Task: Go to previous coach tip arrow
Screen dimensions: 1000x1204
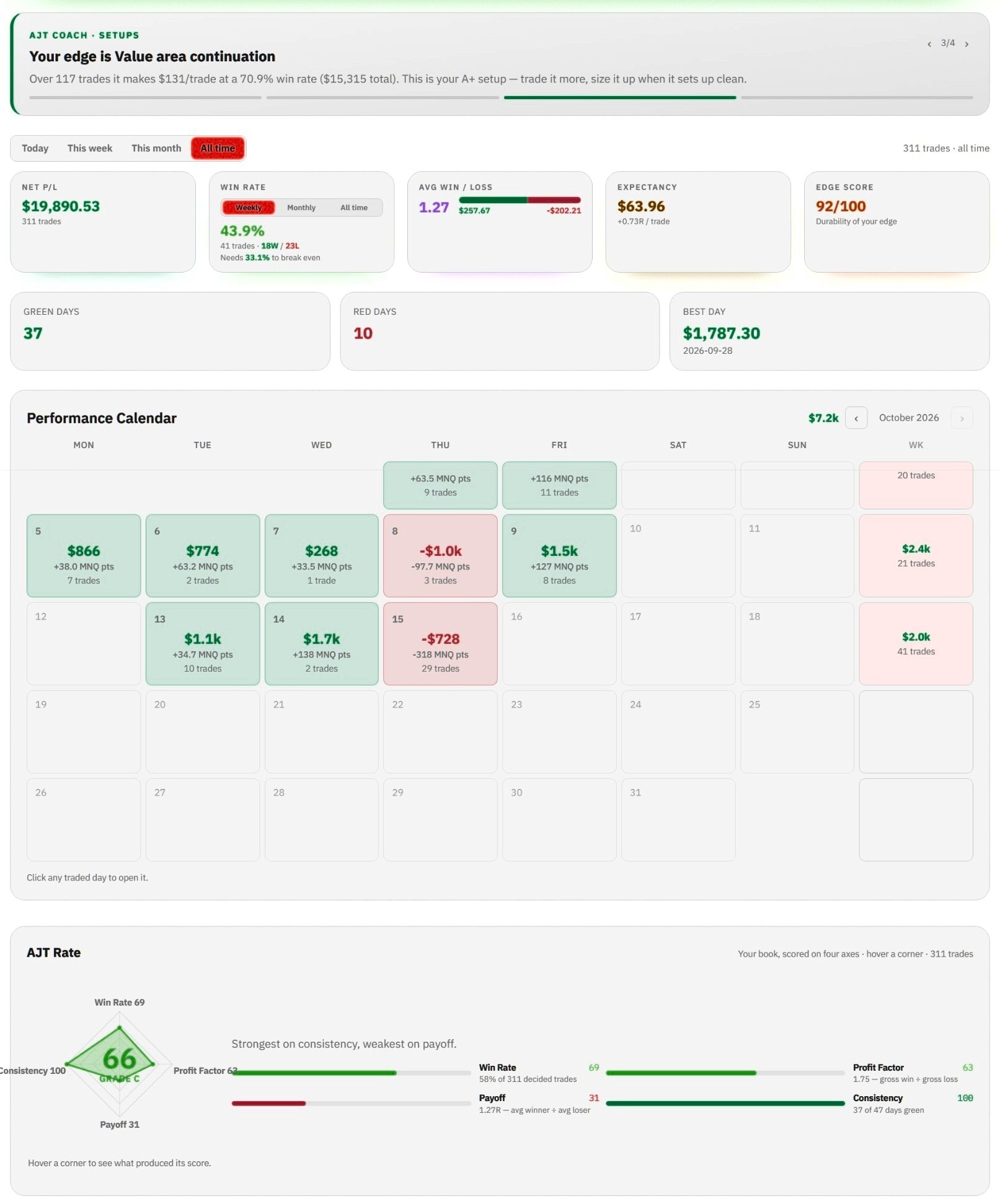Action: point(929,44)
